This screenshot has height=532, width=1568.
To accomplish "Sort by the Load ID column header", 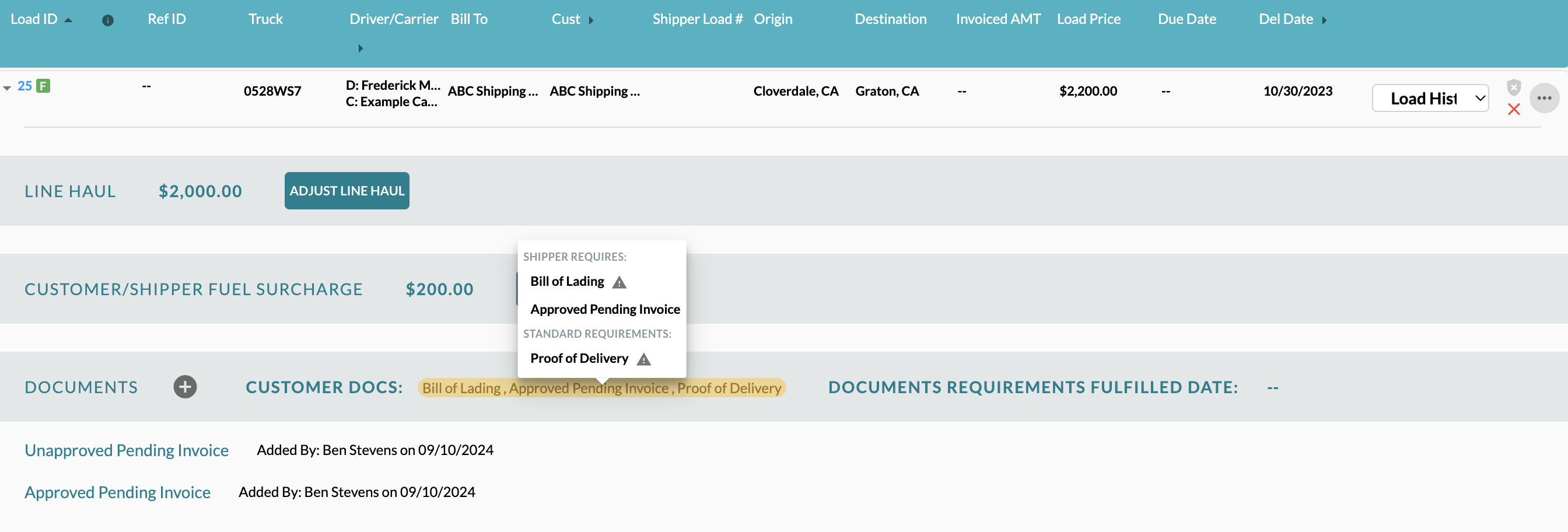I will point(34,19).
